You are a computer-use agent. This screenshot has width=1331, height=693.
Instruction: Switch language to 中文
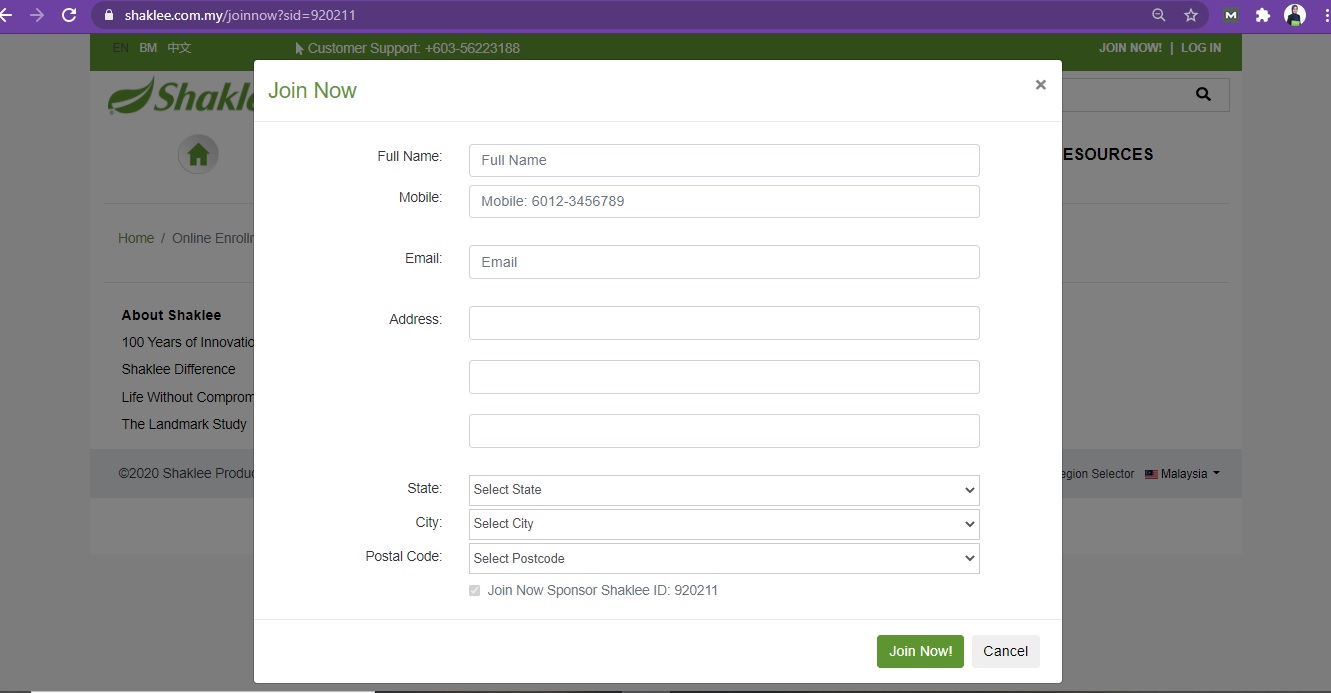179,48
